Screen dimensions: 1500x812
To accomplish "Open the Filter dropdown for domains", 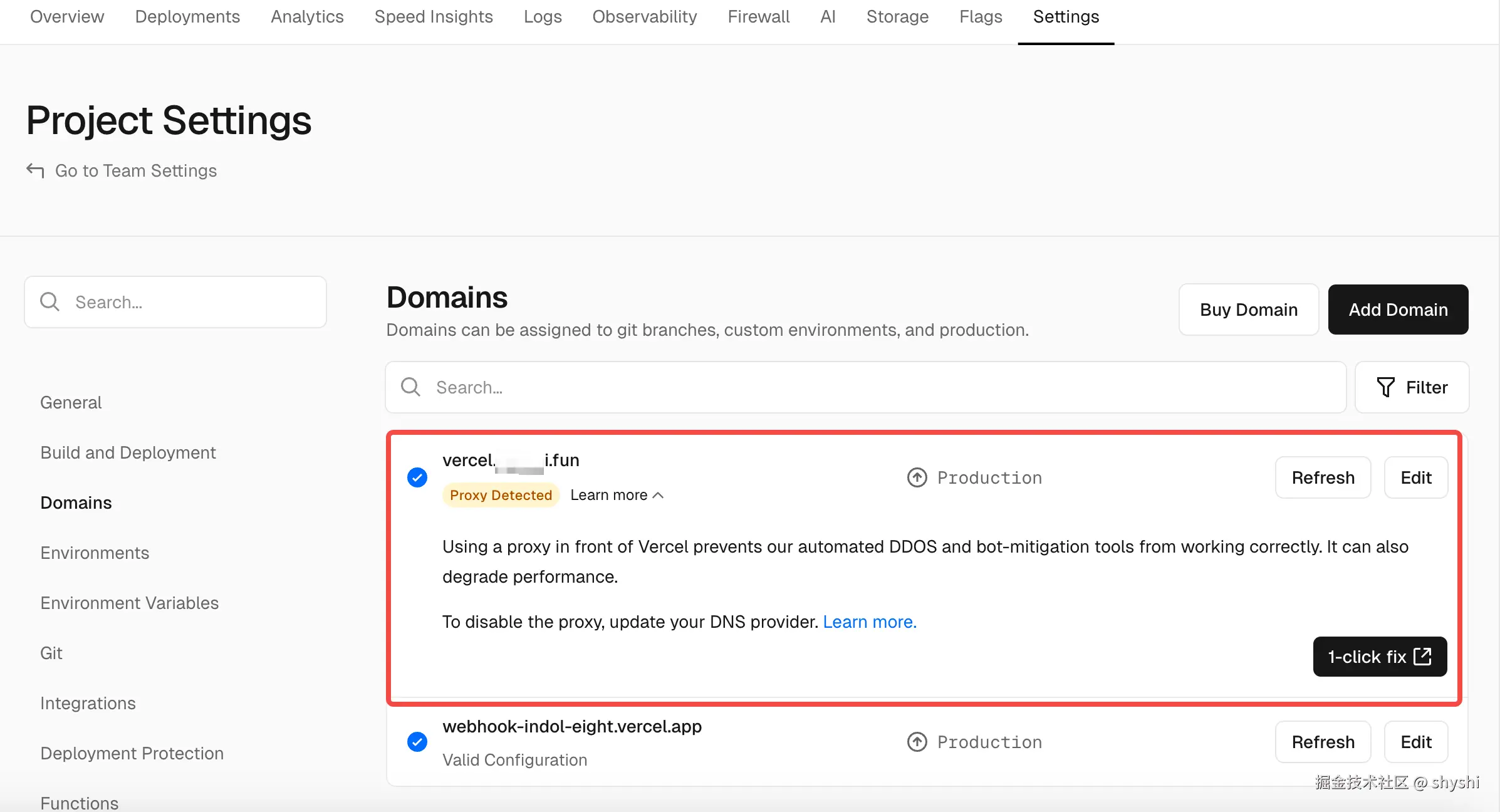I will 1412,387.
